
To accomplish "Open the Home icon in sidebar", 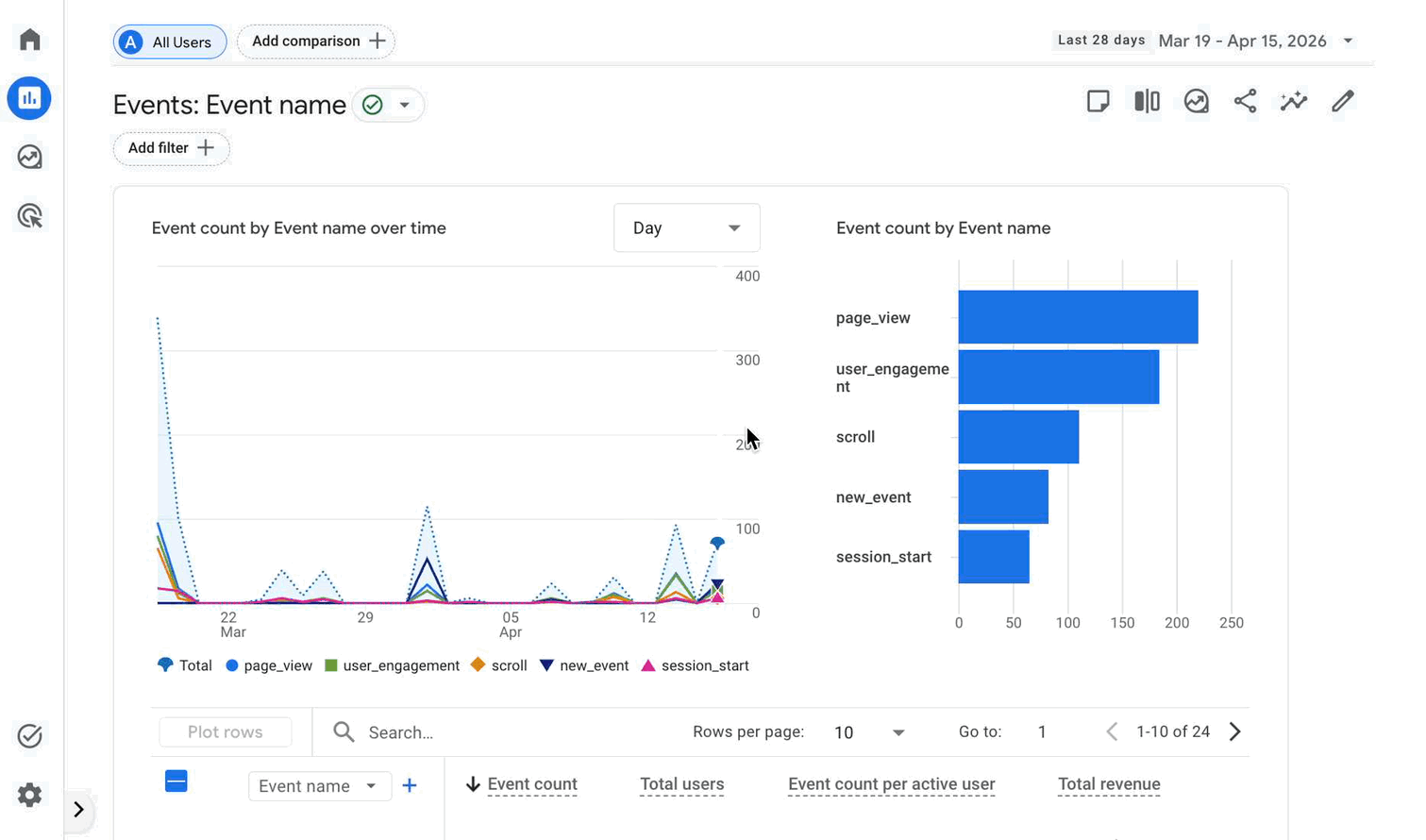I will pos(30,40).
